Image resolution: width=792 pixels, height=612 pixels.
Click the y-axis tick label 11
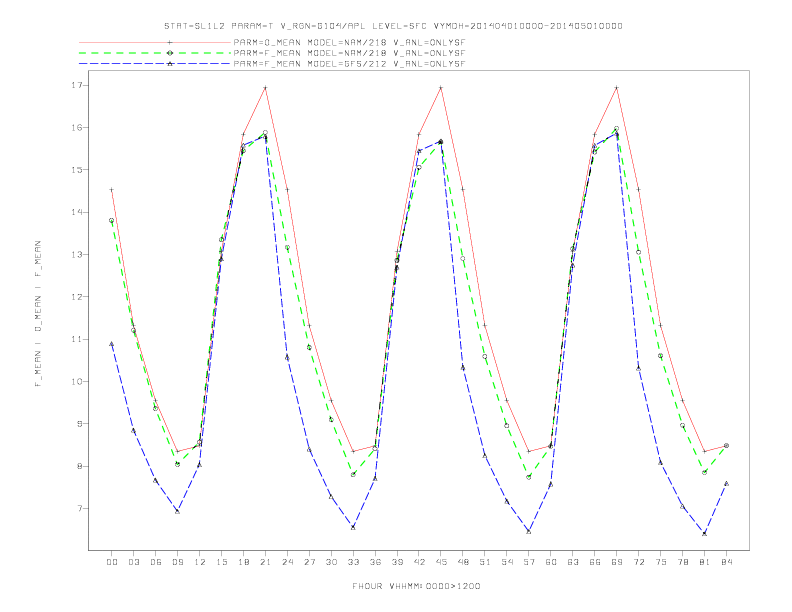click(77, 339)
